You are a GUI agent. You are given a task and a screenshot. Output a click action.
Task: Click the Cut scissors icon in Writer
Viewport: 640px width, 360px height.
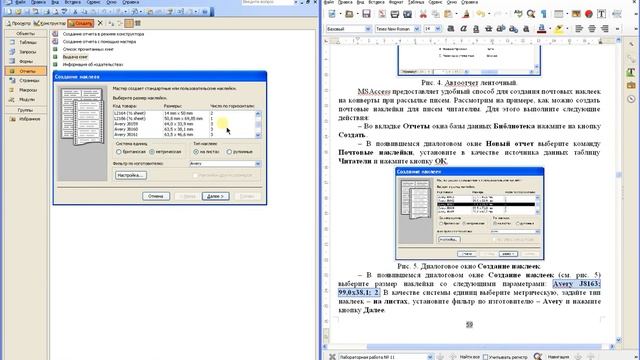tap(423, 14)
